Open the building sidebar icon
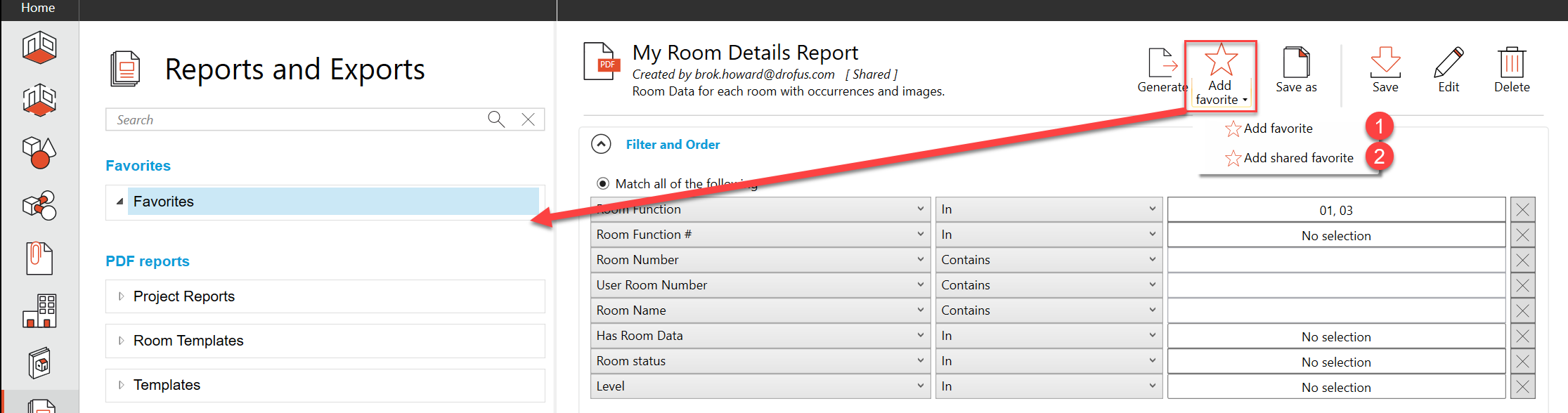This screenshot has width=1568, height=413. click(39, 310)
